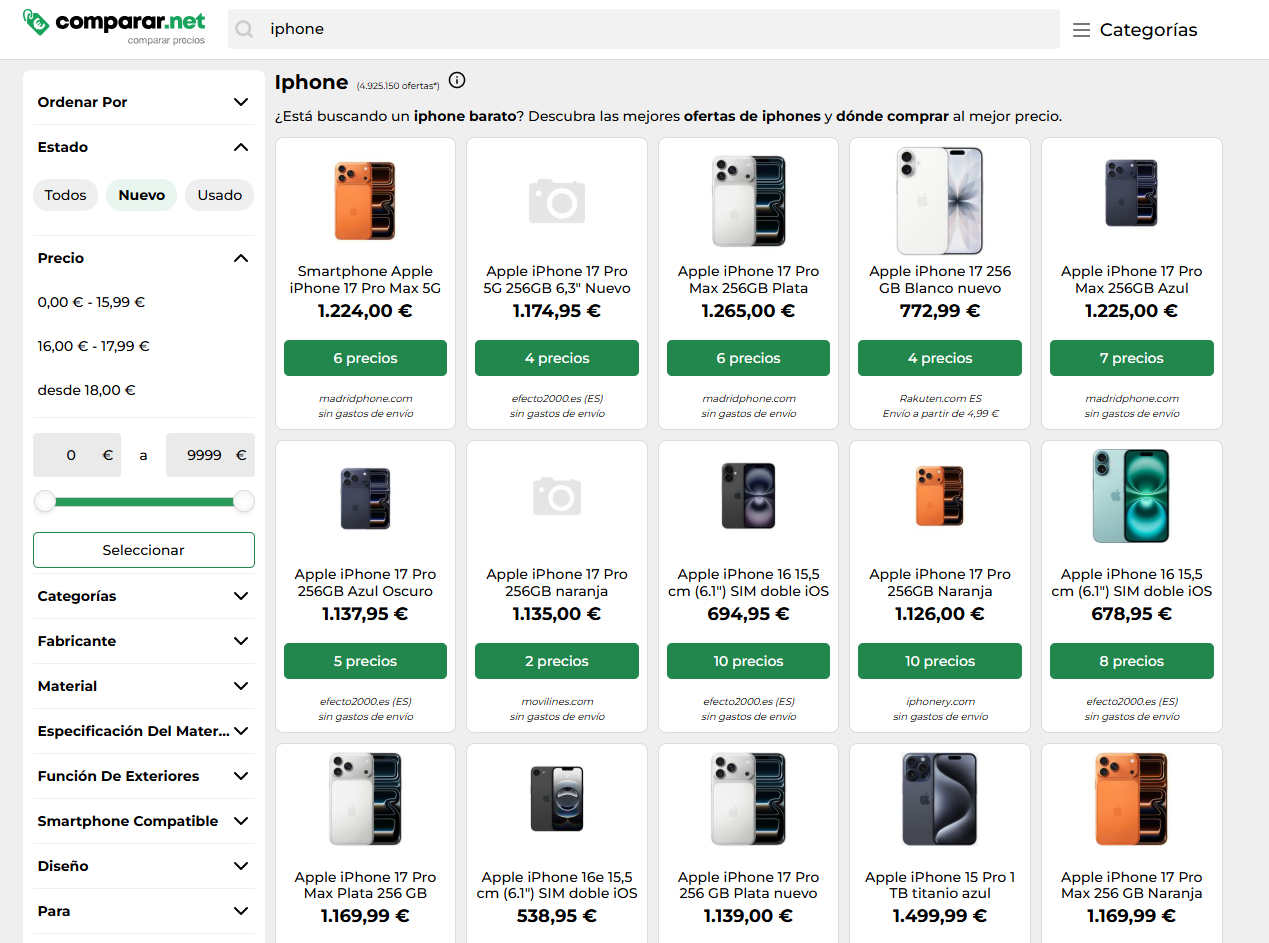Click the maximum price slider handle
1269x943 pixels.
tap(244, 501)
